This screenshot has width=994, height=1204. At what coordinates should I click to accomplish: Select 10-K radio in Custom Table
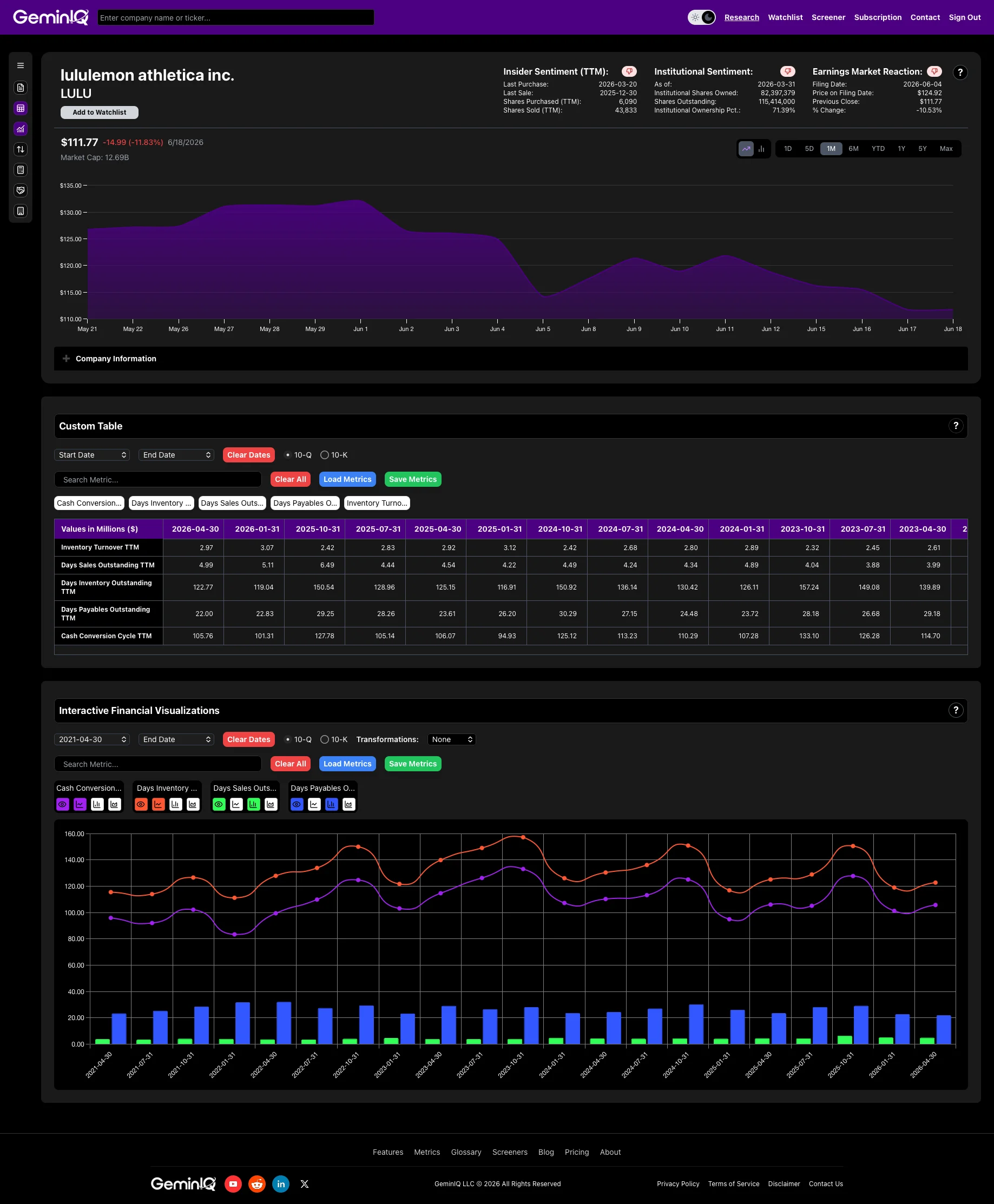325,455
